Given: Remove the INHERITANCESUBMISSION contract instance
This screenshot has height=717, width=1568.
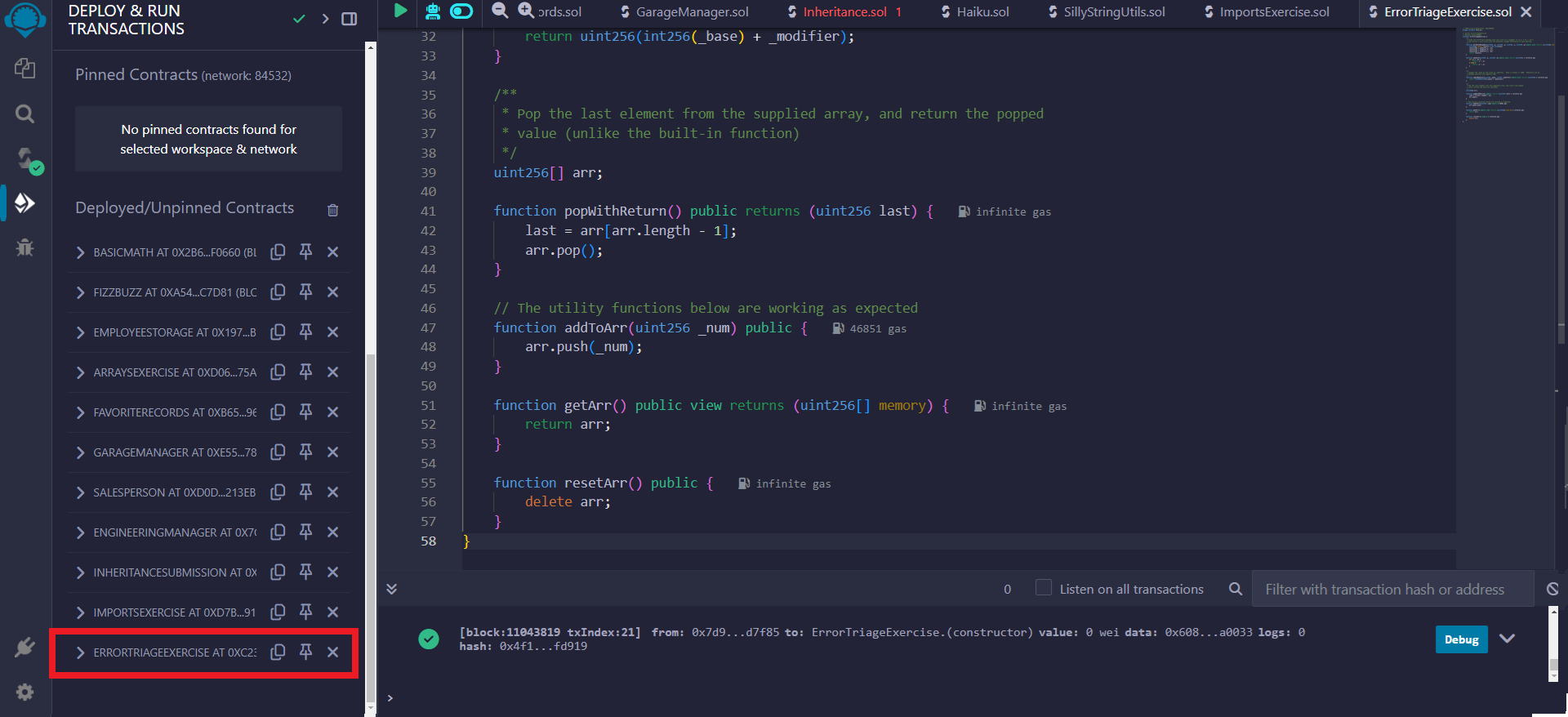Looking at the screenshot, I should click(332, 572).
